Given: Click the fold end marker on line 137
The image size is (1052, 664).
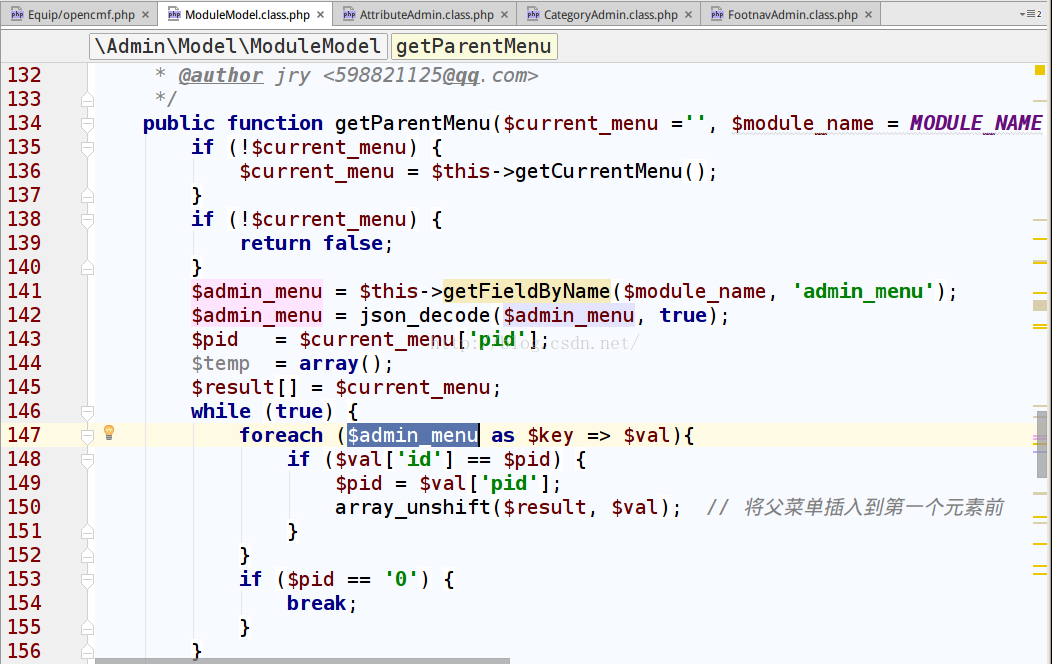Looking at the screenshot, I should [x=87, y=196].
